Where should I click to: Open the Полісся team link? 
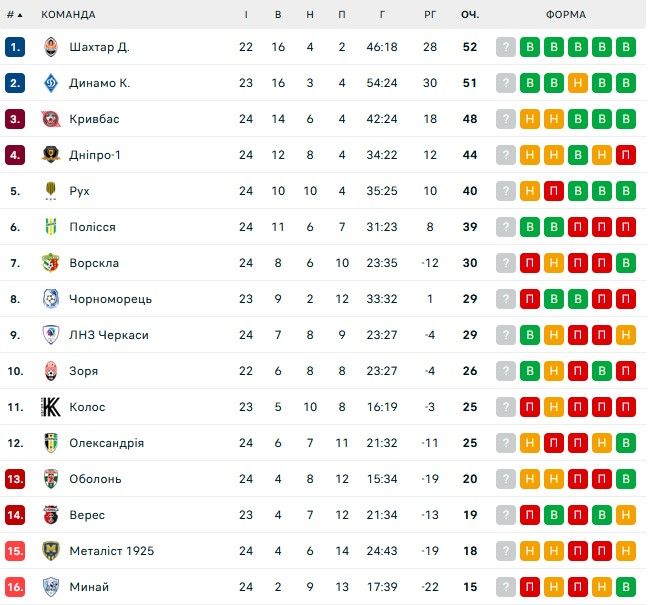pos(92,227)
